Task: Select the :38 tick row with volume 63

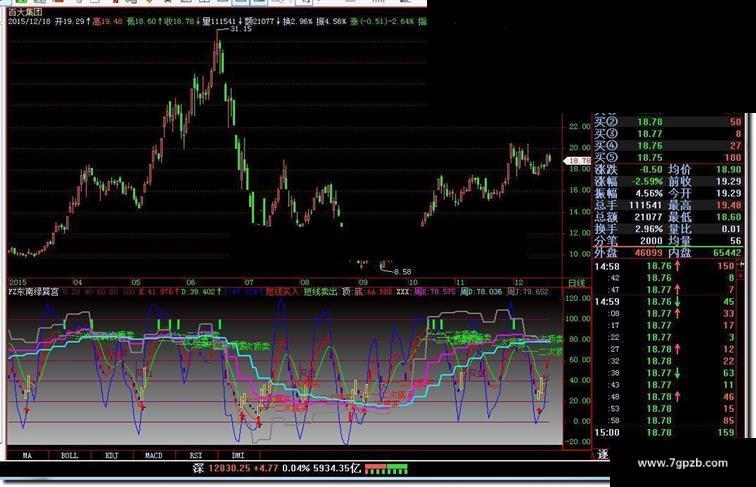Action: click(665, 373)
